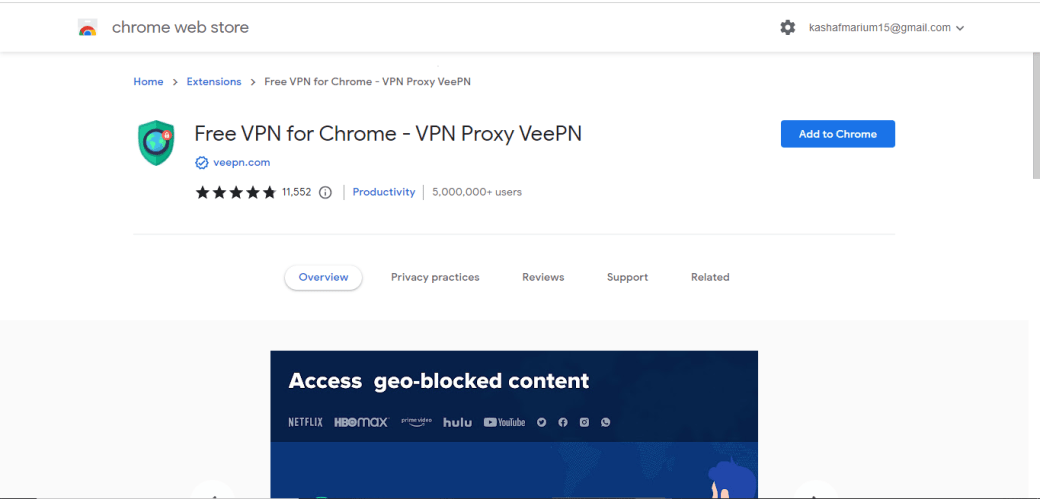Open the ratings info icon
This screenshot has height=499, width=1040.
click(325, 192)
